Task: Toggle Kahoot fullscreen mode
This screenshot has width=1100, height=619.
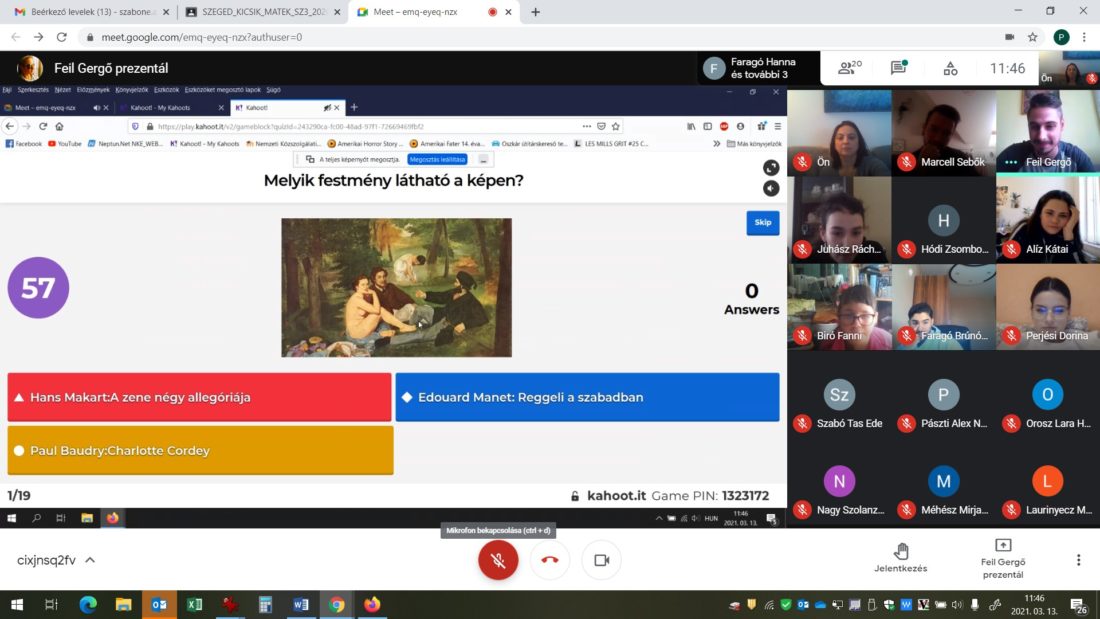Action: [x=771, y=168]
